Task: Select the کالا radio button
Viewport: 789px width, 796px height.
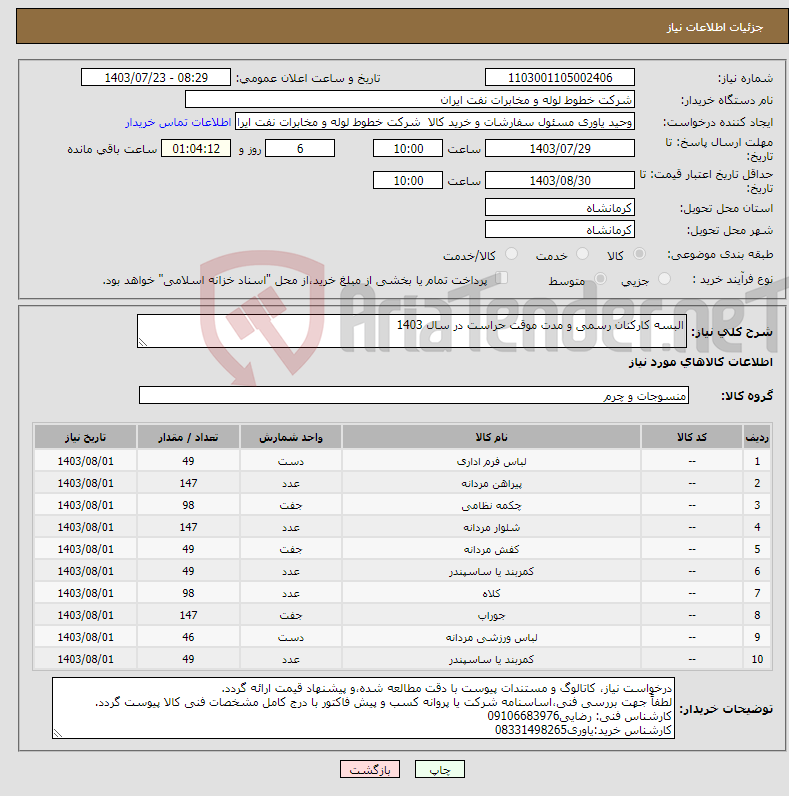Action: 639,254
